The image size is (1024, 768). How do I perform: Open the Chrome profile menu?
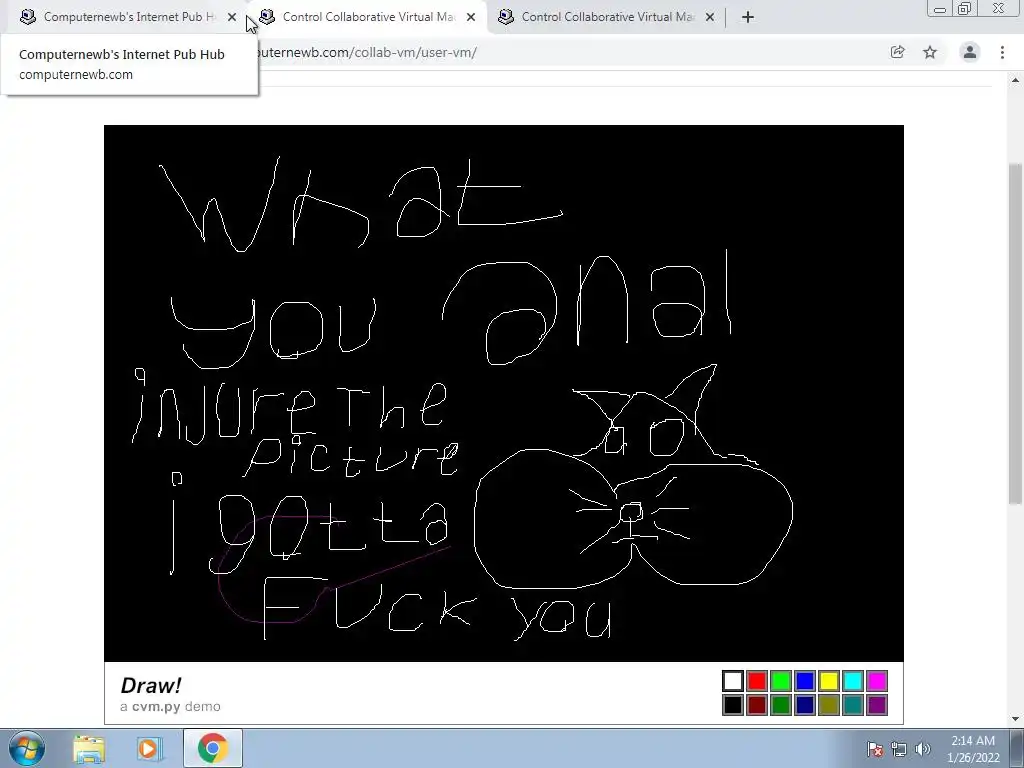970,52
